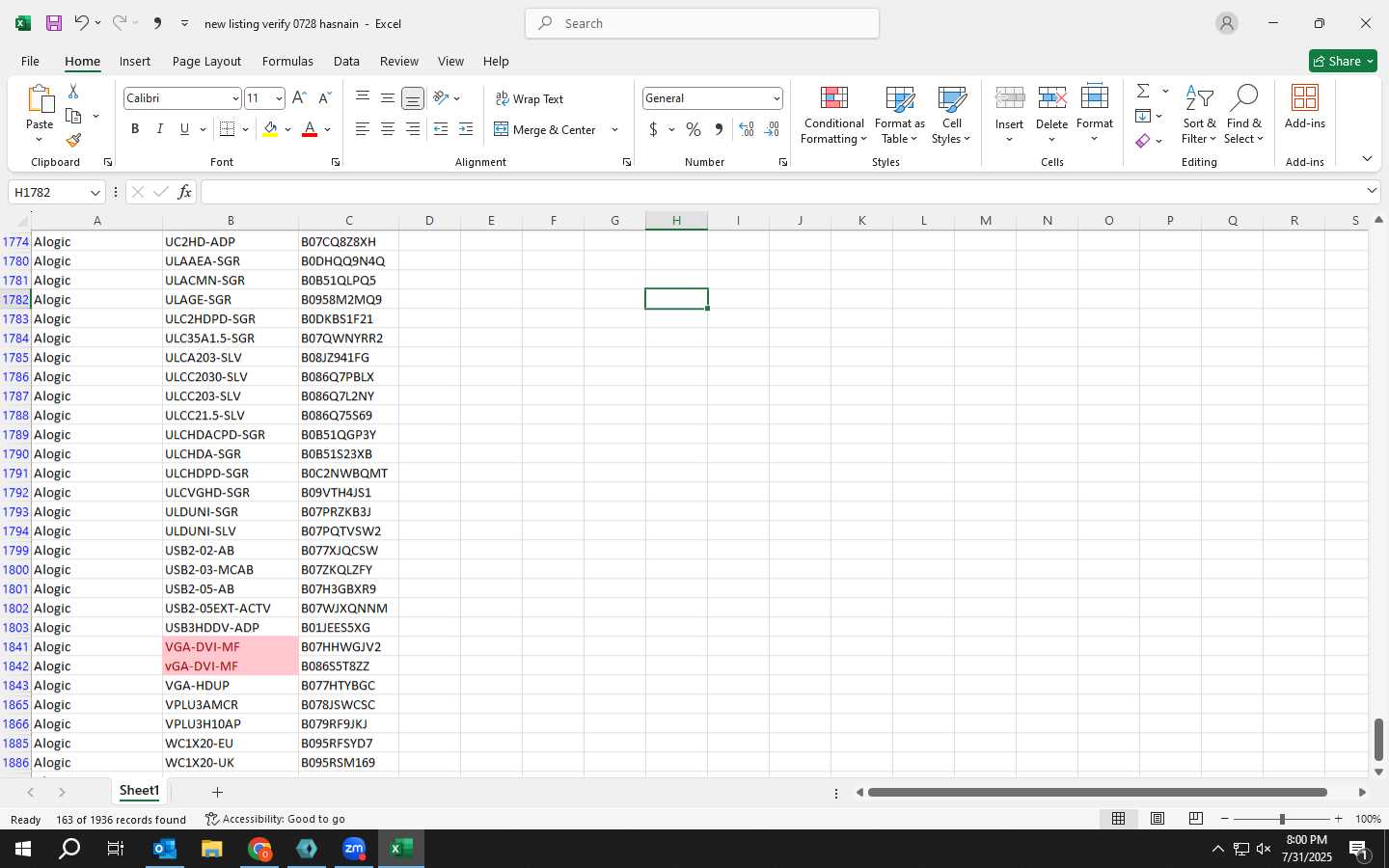The image size is (1389, 868).
Task: Click the Search box in title bar
Action: click(x=702, y=23)
